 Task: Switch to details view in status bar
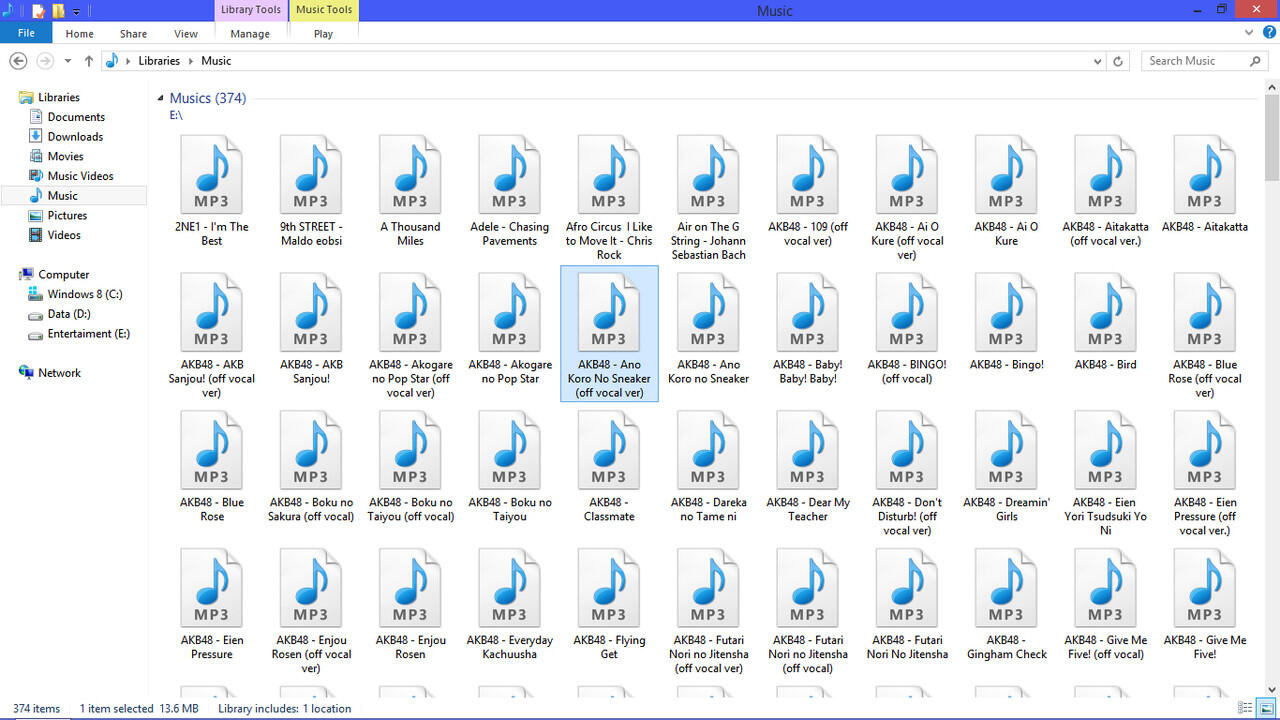1245,708
